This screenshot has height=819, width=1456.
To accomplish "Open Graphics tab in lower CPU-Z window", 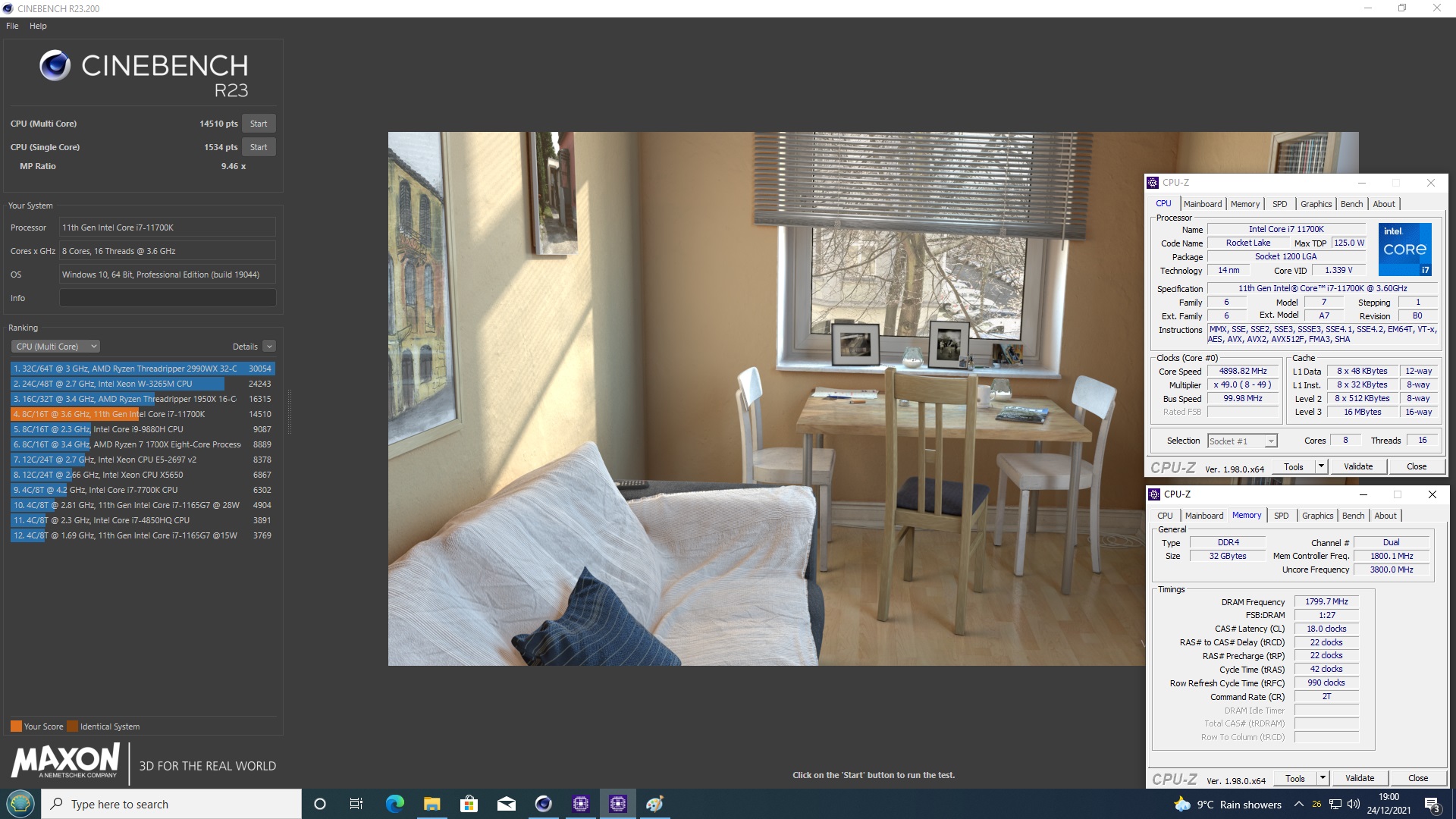I will [x=1317, y=516].
